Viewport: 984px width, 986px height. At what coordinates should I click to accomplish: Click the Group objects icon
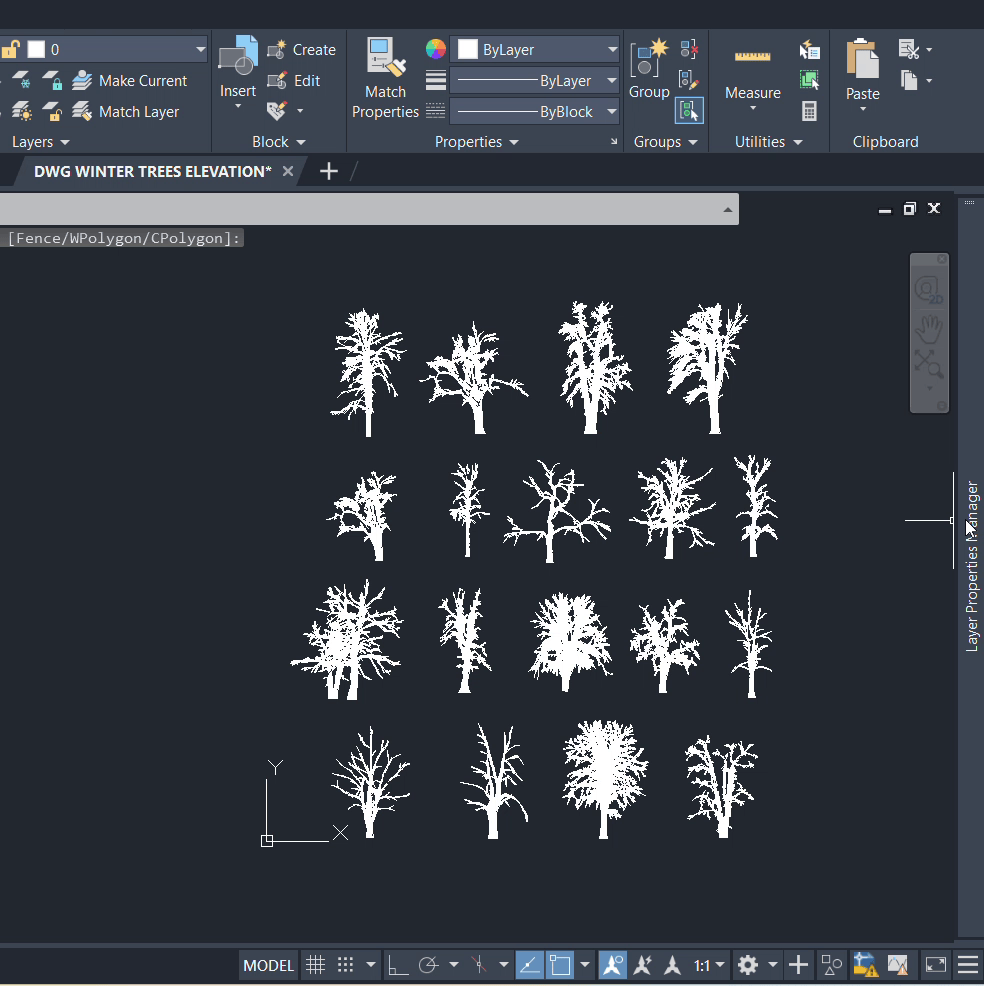[648, 70]
